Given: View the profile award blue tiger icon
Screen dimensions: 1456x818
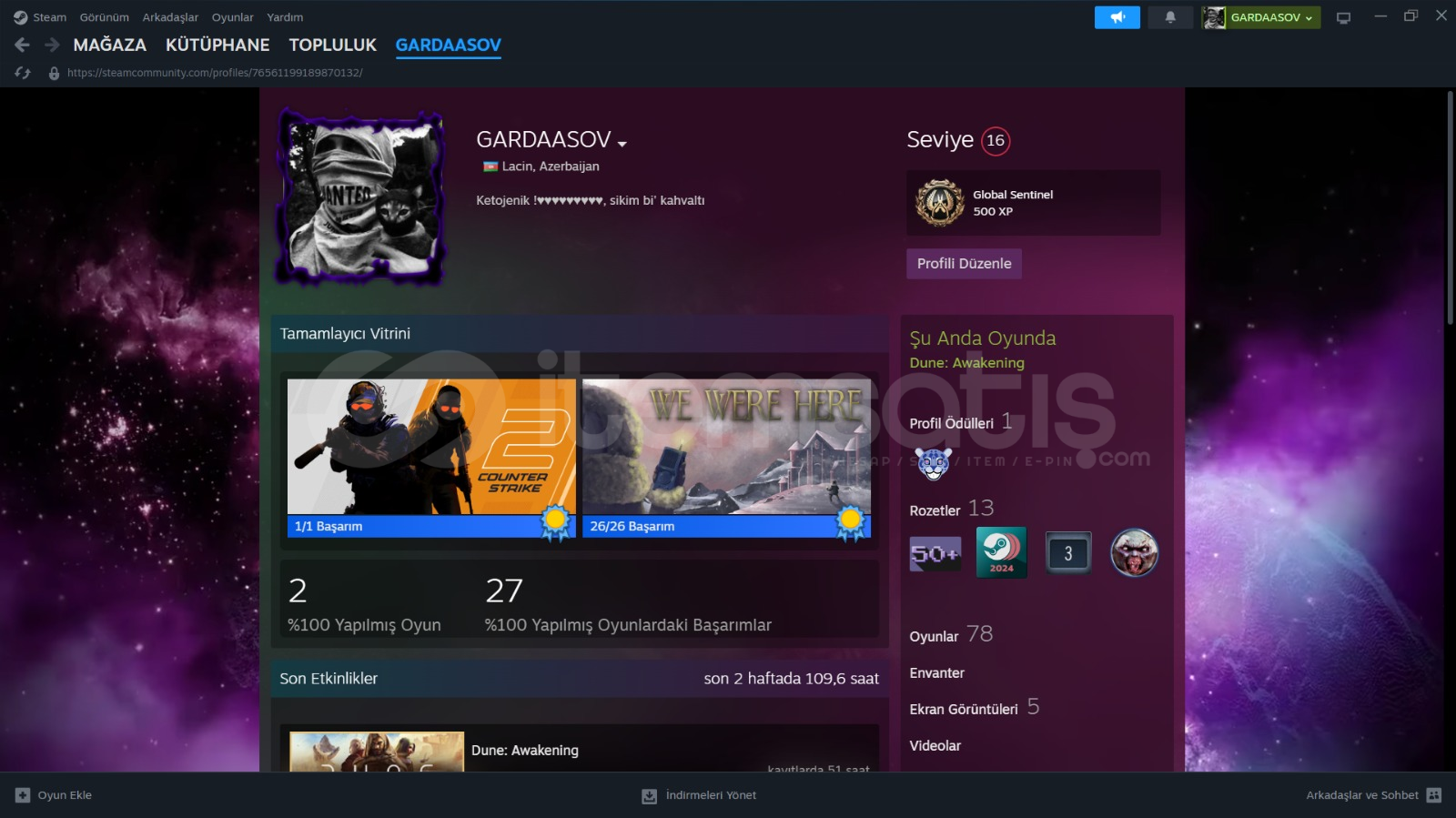Looking at the screenshot, I should (x=933, y=463).
